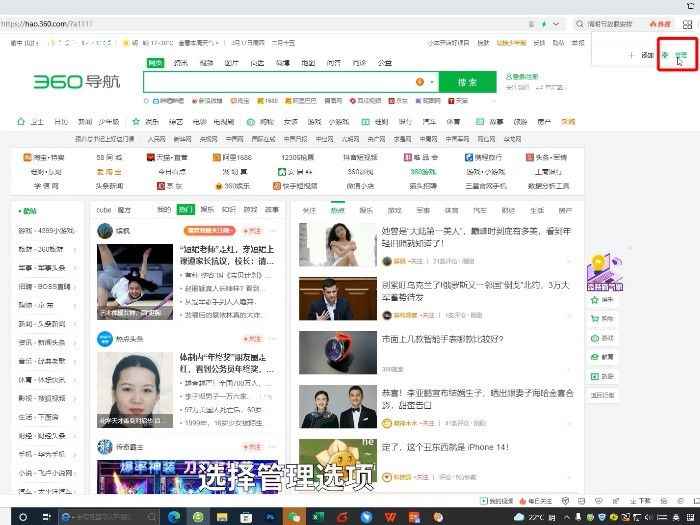Open the wedding couple news thumbnail
700x525 pixels.
pyautogui.click(x=338, y=407)
